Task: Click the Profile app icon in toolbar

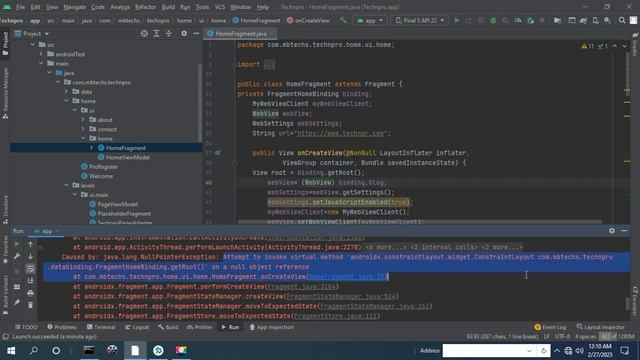Action: pyautogui.click(x=518, y=20)
